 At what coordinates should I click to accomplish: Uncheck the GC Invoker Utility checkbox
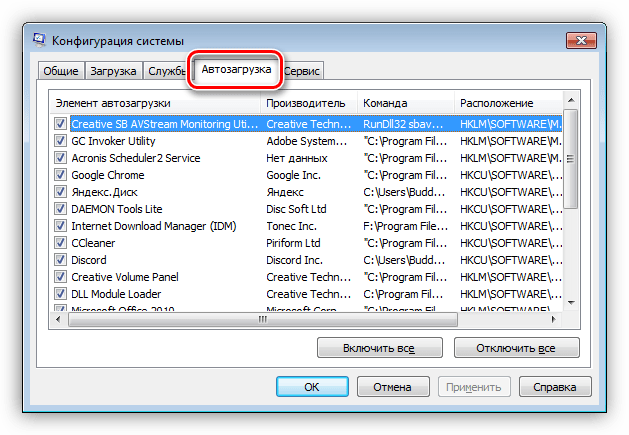pos(60,141)
